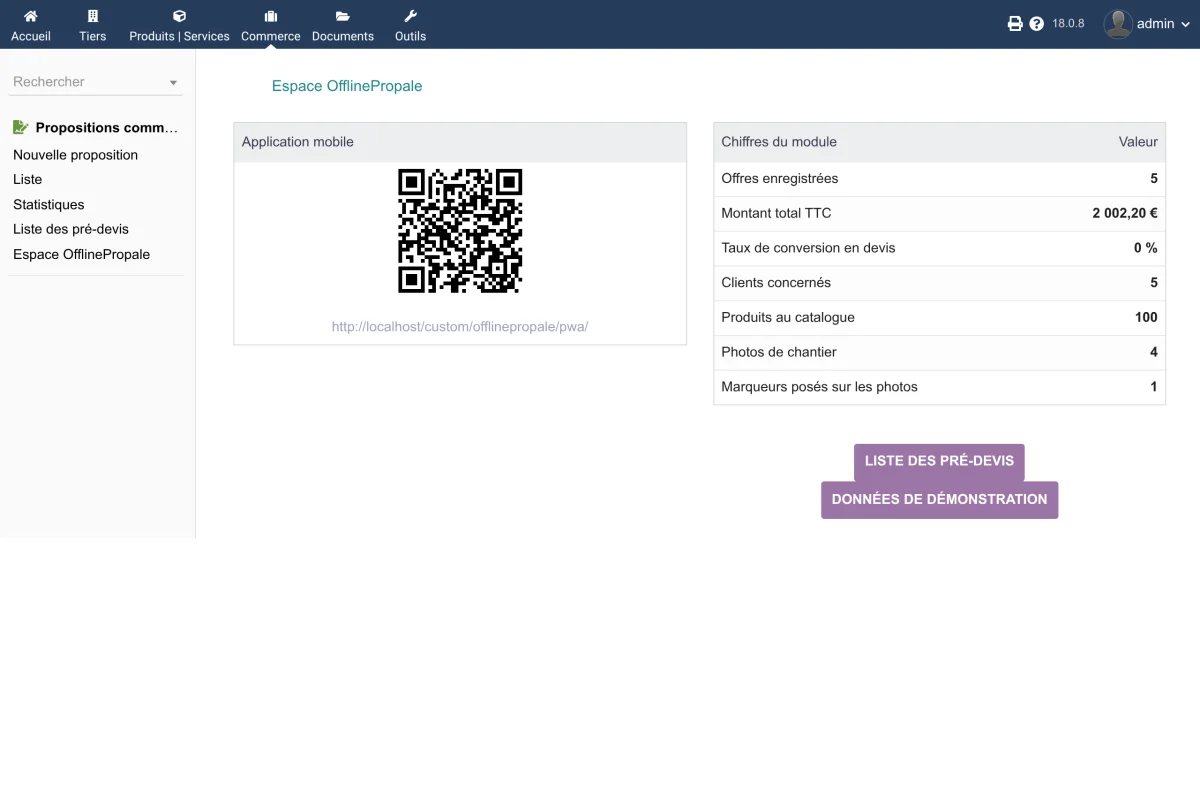Click the Photos de chantier value 4
Image resolution: width=1200 pixels, height=807 pixels.
click(x=1154, y=352)
